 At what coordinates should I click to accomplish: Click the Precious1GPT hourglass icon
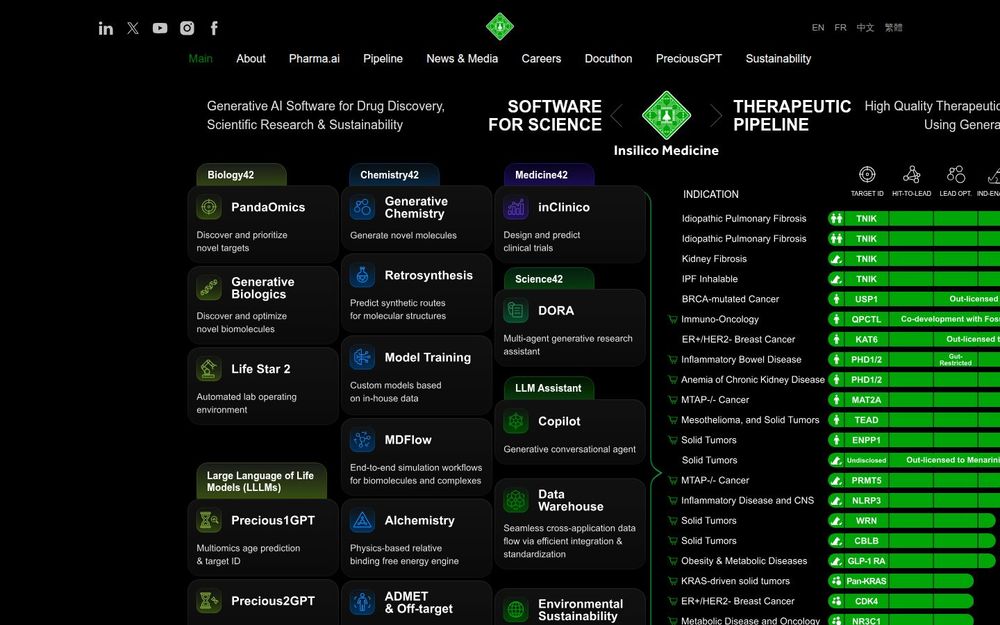point(208,520)
